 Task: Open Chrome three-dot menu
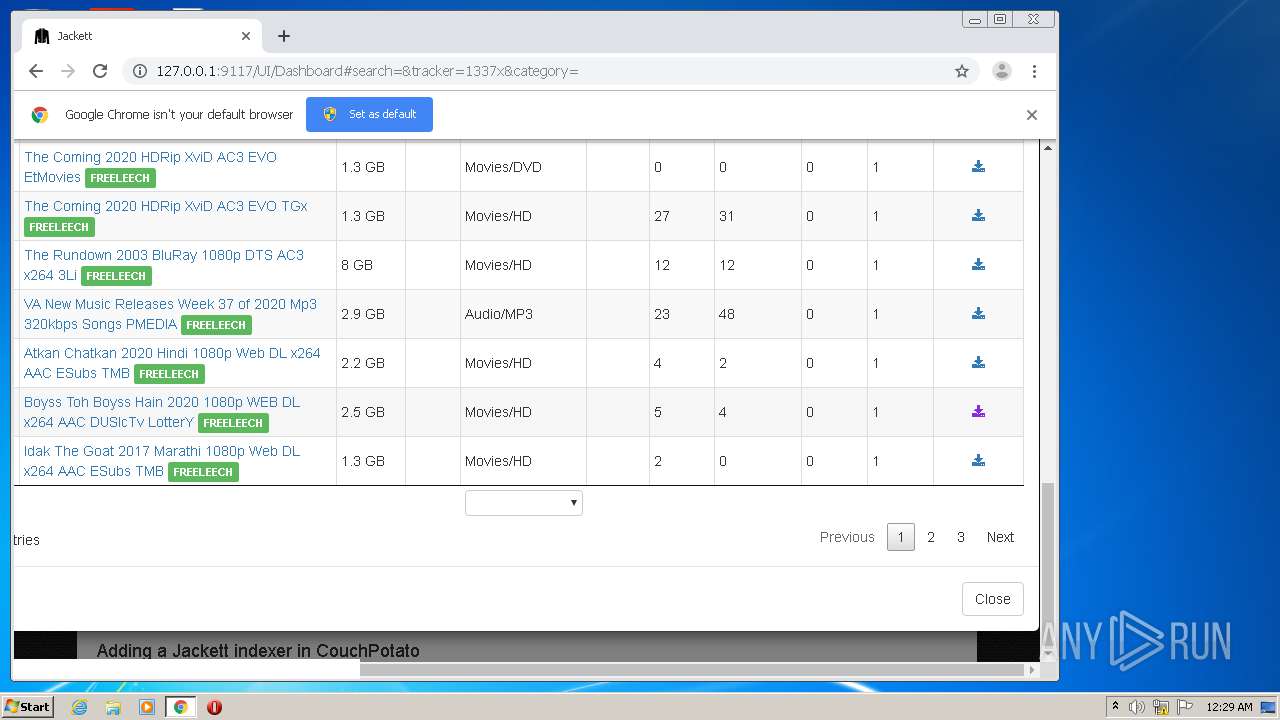pyautogui.click(x=1034, y=71)
